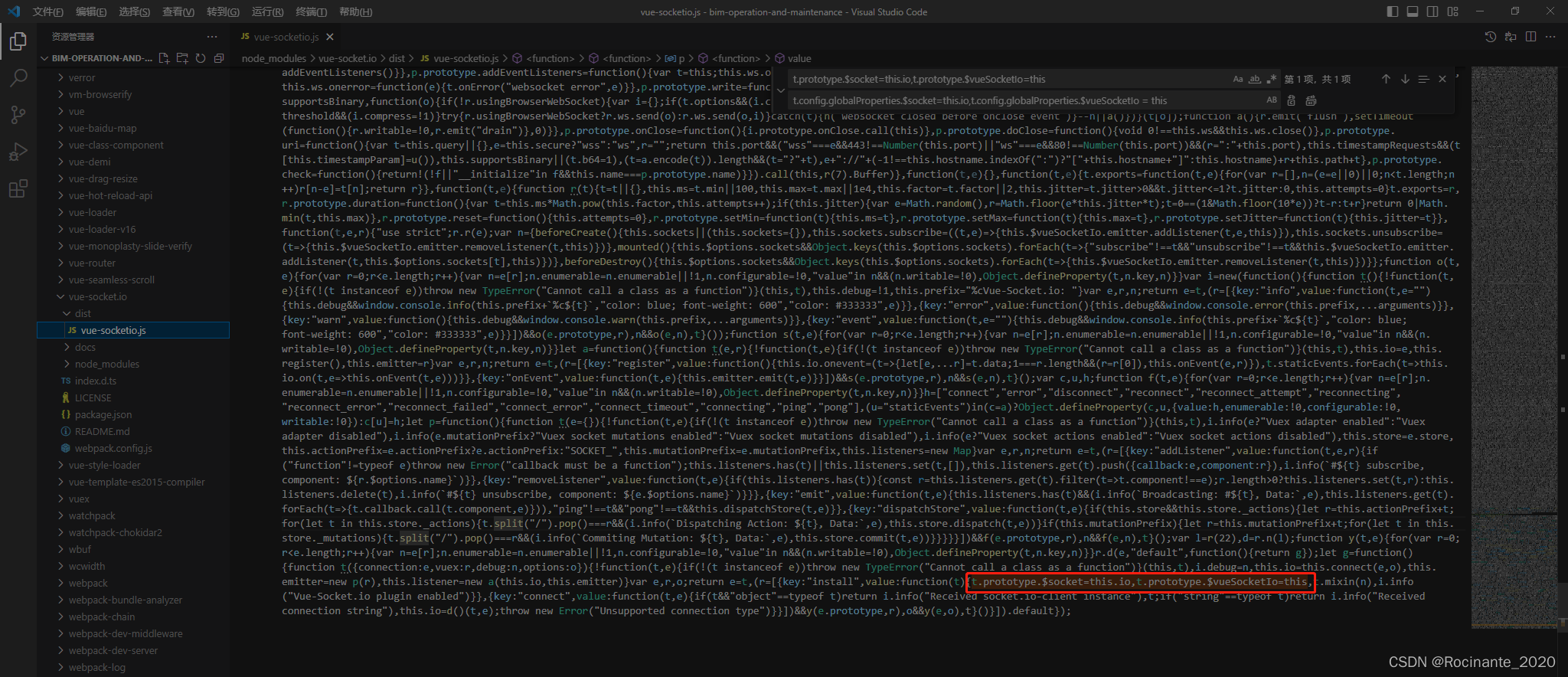Image resolution: width=1568 pixels, height=677 pixels.
Task: Toggle bottom panel layout icon in title bar
Action: click(1413, 11)
